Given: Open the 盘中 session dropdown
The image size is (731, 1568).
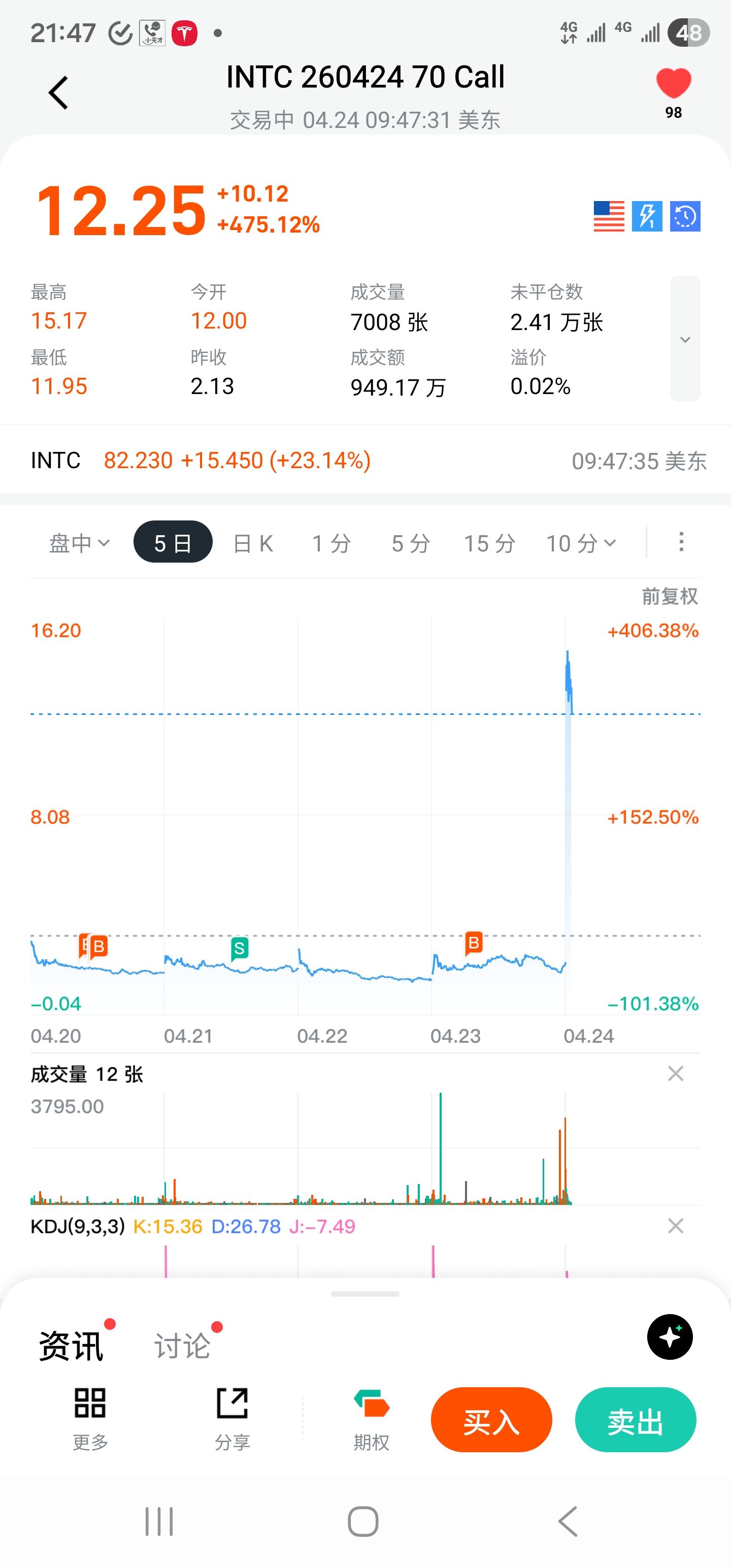Looking at the screenshot, I should [x=80, y=542].
